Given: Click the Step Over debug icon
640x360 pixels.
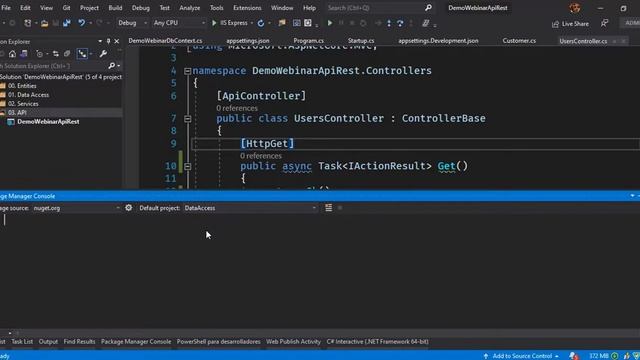Looking at the screenshot, I should tap(400, 23).
